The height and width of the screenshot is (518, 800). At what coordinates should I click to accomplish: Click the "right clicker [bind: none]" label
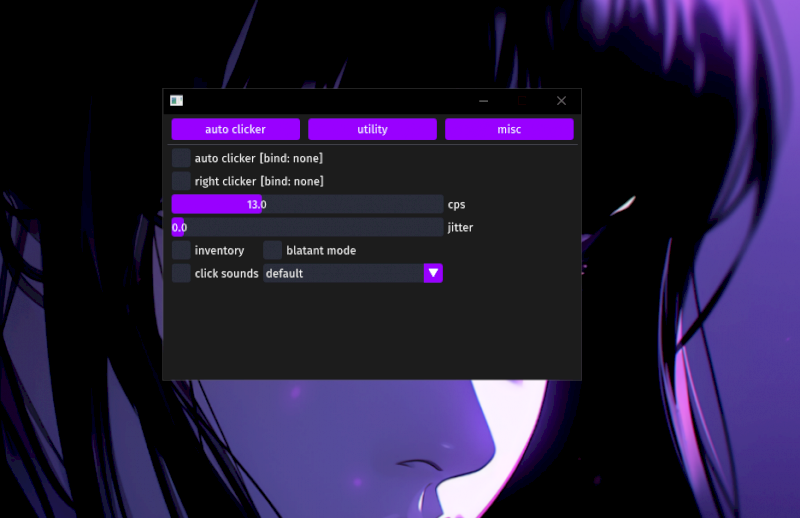(x=259, y=181)
